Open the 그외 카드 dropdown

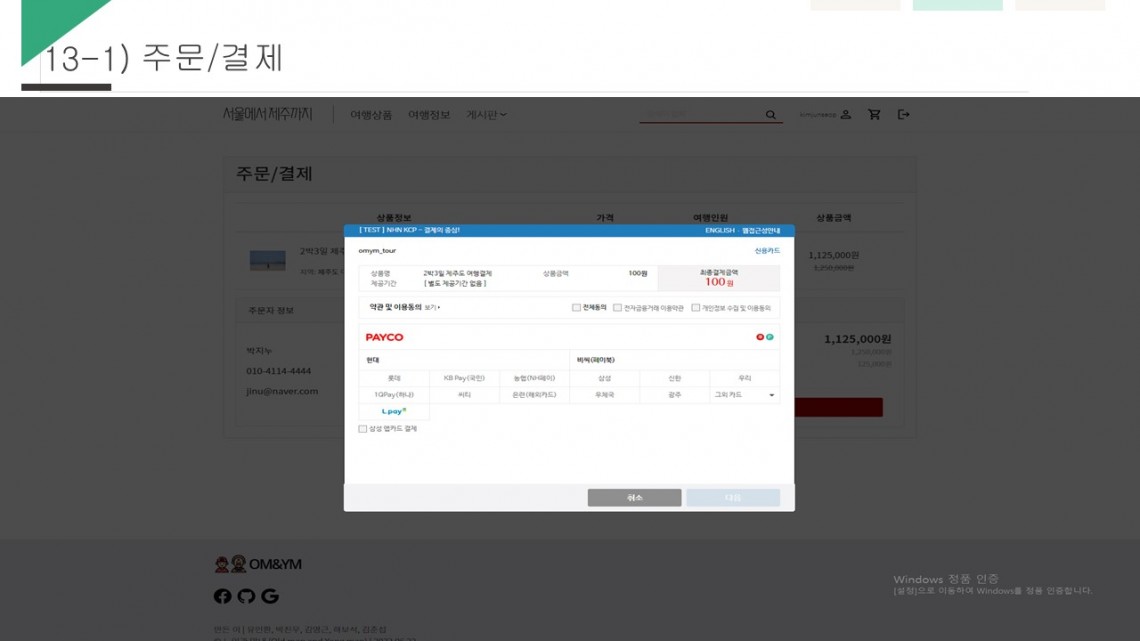(x=744, y=395)
